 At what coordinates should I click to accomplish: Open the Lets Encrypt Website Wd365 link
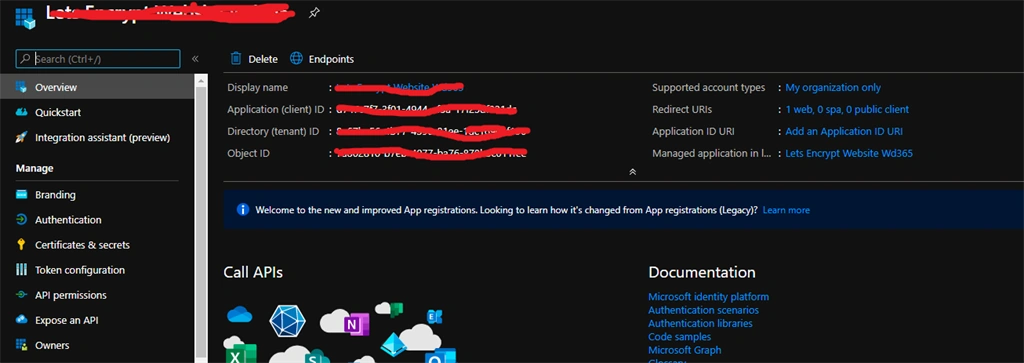point(848,153)
